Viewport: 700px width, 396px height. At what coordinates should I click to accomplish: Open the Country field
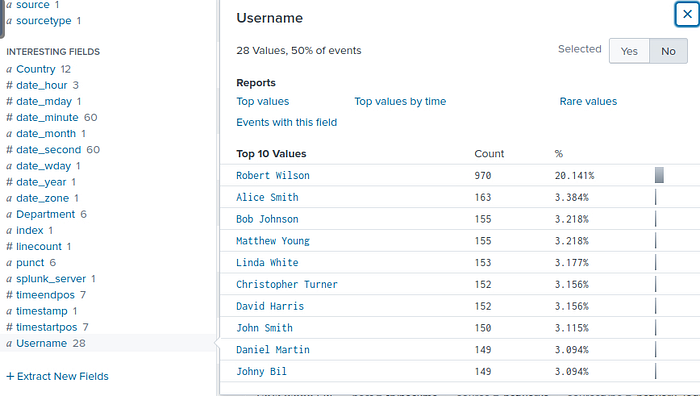pyautogui.click(x=36, y=69)
